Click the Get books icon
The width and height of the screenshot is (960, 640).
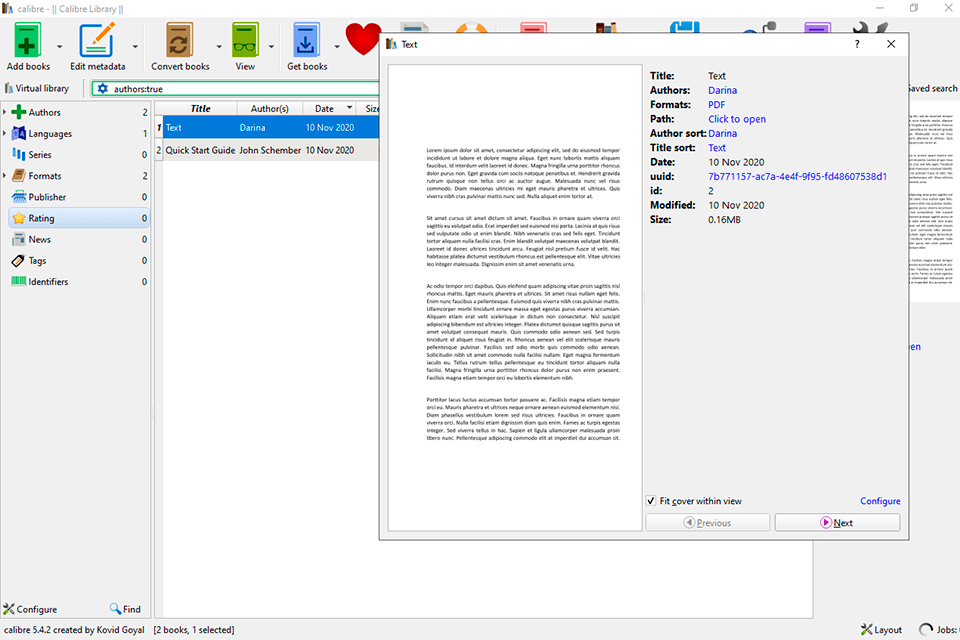(x=307, y=42)
